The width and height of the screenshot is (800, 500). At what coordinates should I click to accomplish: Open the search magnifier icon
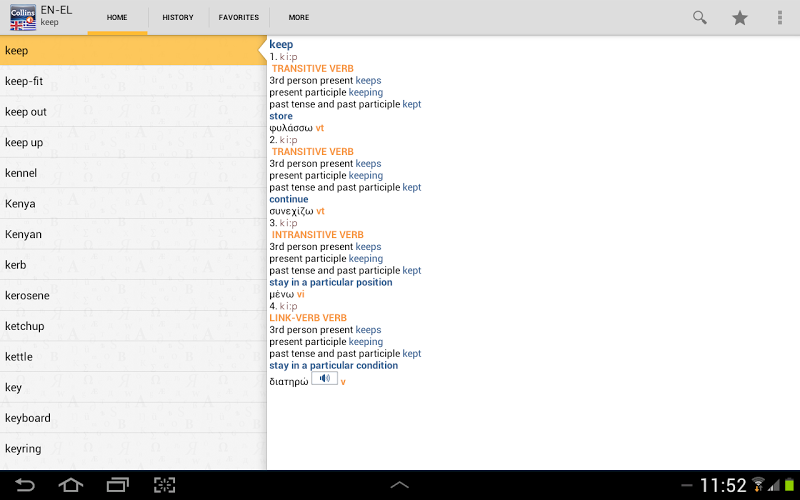tap(699, 17)
